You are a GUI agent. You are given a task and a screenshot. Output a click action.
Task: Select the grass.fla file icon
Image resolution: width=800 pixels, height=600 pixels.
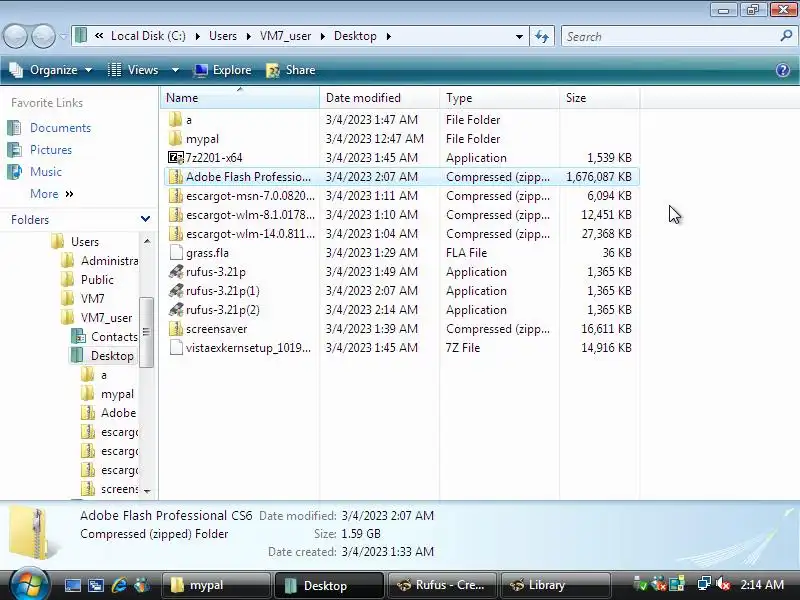(x=176, y=252)
